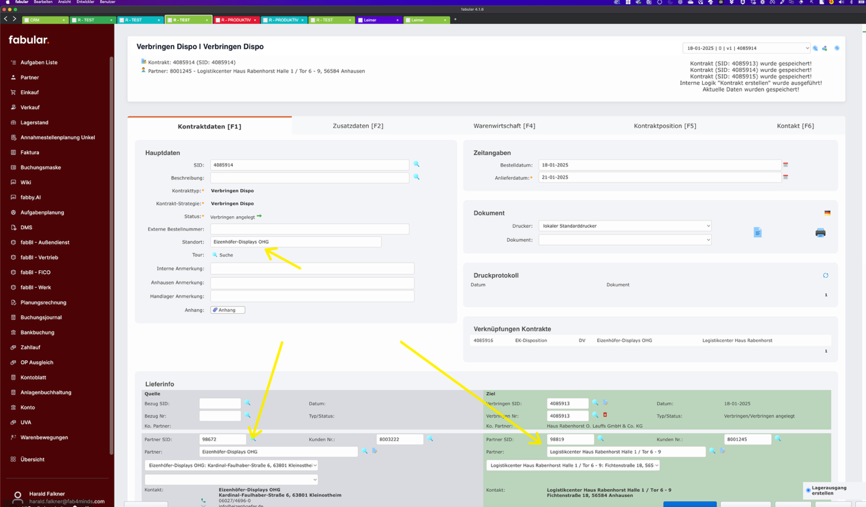Click the Tour Suche magnifier icon
This screenshot has height=507, width=866.
click(x=214, y=255)
